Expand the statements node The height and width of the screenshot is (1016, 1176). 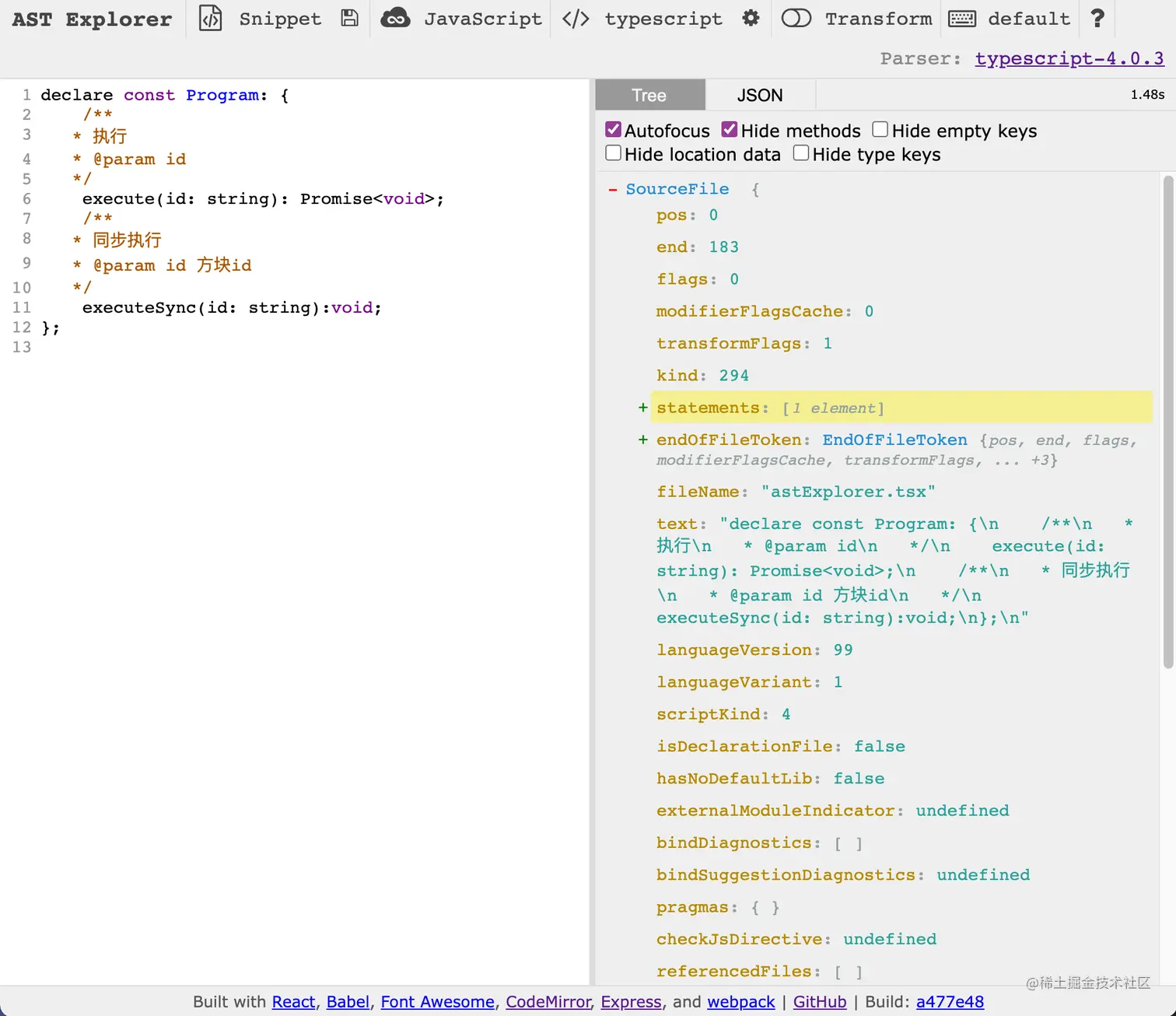[643, 407]
